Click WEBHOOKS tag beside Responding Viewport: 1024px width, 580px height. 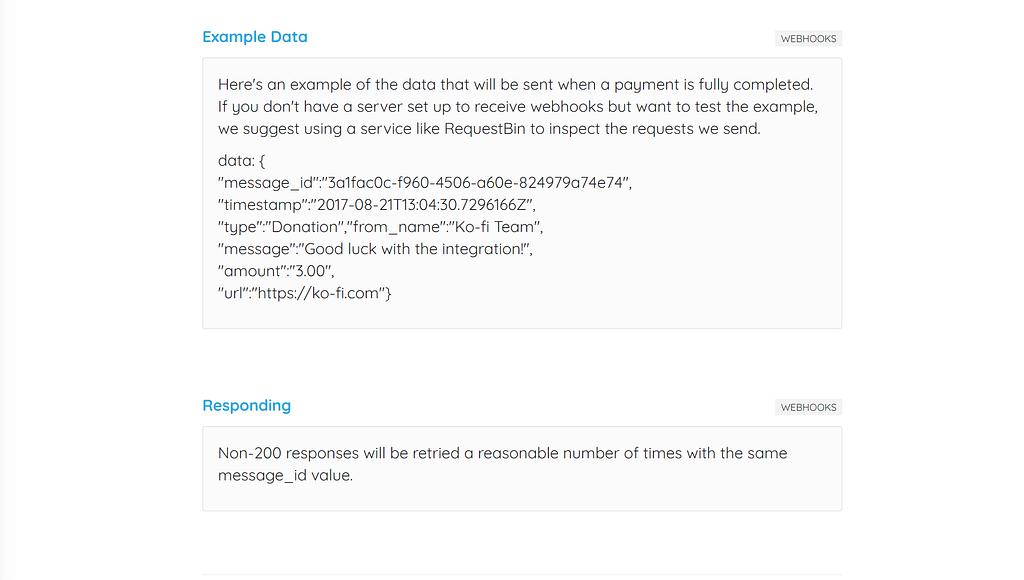click(808, 407)
